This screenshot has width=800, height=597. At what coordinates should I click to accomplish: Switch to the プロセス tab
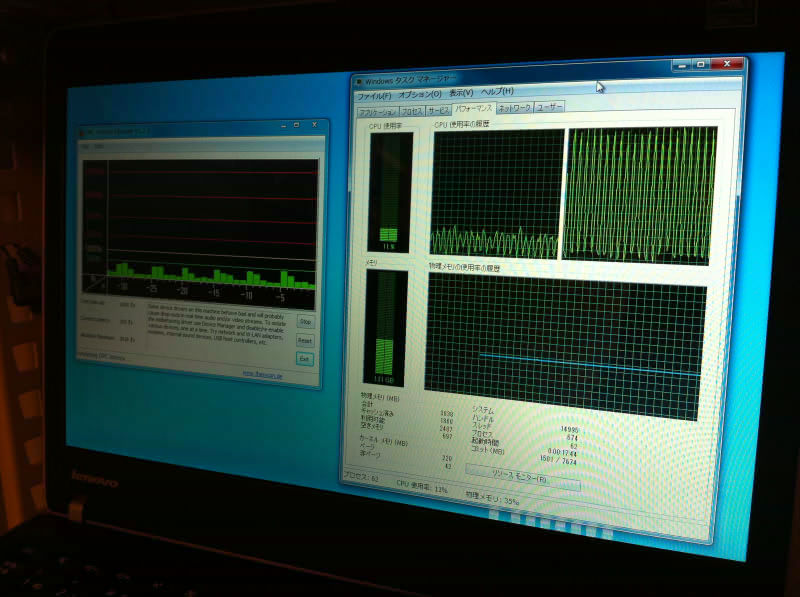coord(411,111)
